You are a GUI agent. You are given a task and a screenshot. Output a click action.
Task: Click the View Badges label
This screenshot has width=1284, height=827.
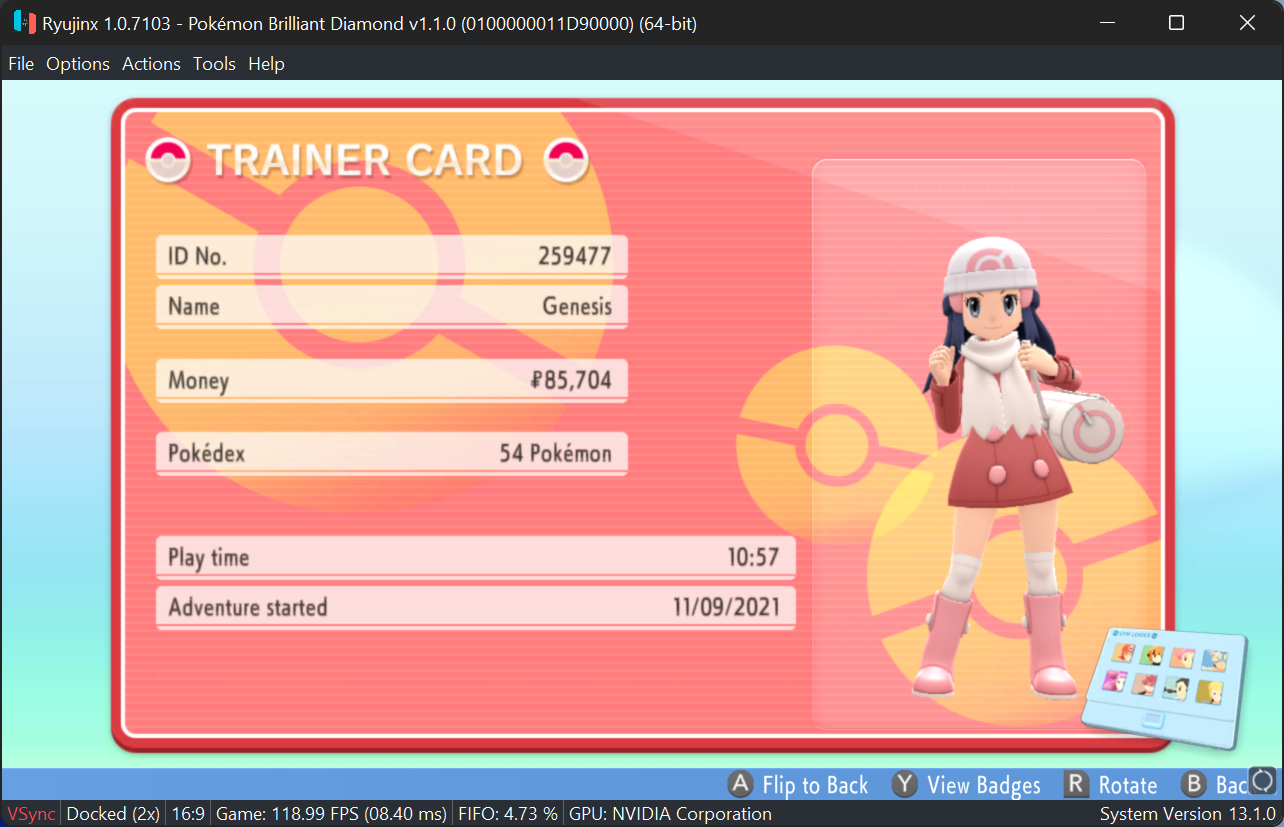pyautogui.click(x=984, y=785)
